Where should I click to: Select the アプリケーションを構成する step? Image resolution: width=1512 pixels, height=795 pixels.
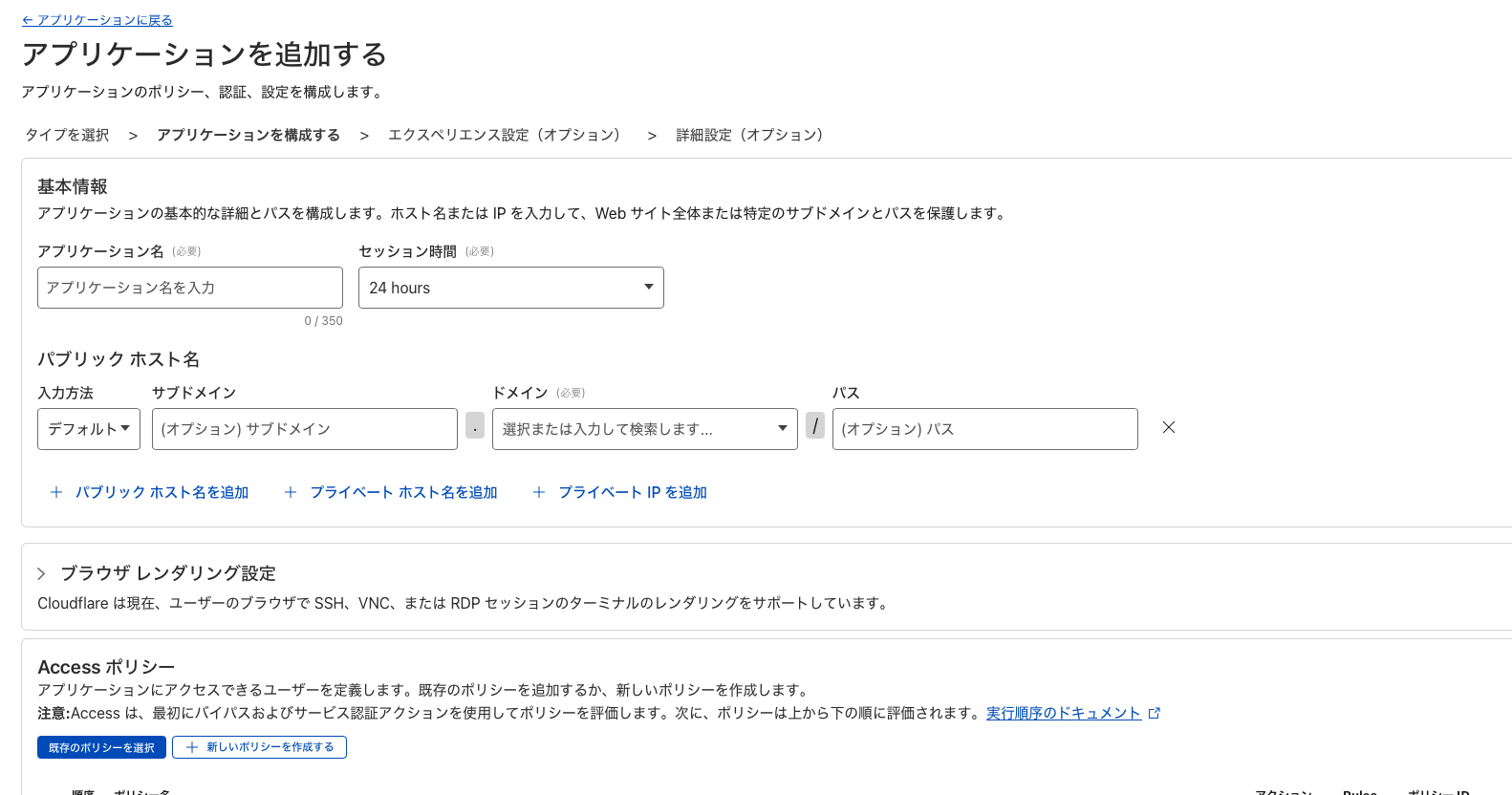pyautogui.click(x=248, y=135)
